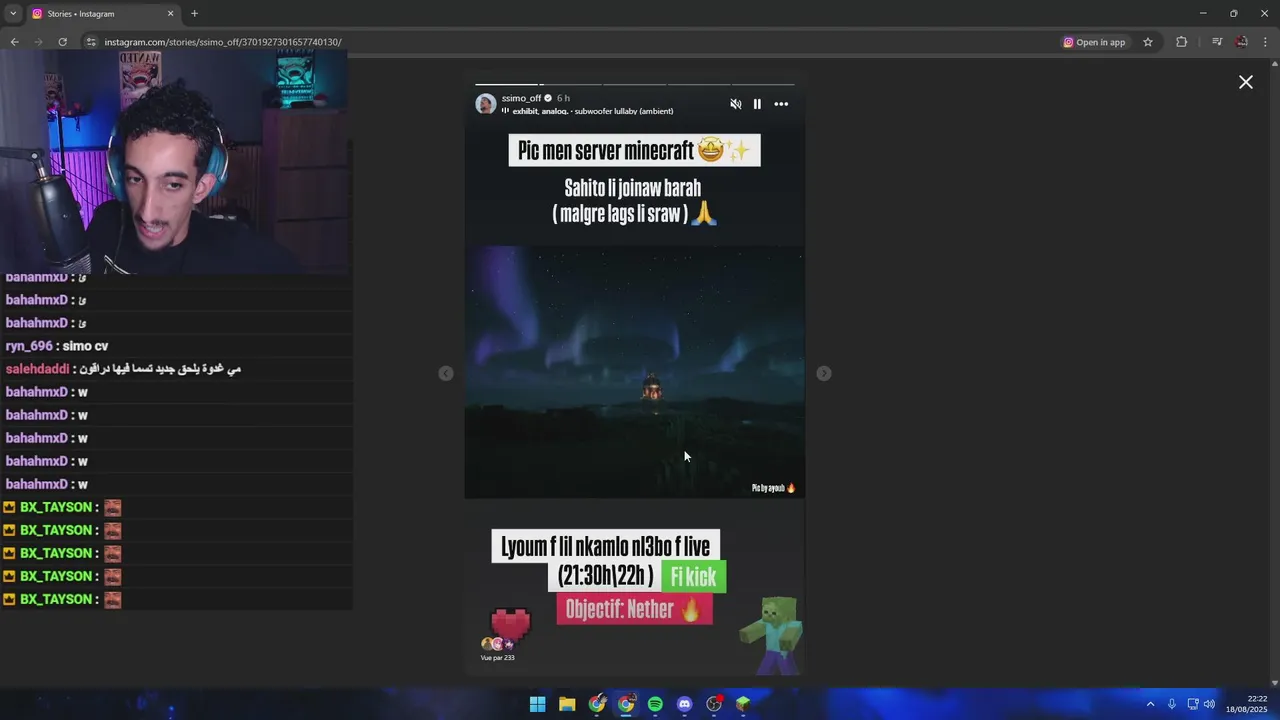Click the red heart sticker on the story
1280x720 pixels.
click(x=510, y=626)
